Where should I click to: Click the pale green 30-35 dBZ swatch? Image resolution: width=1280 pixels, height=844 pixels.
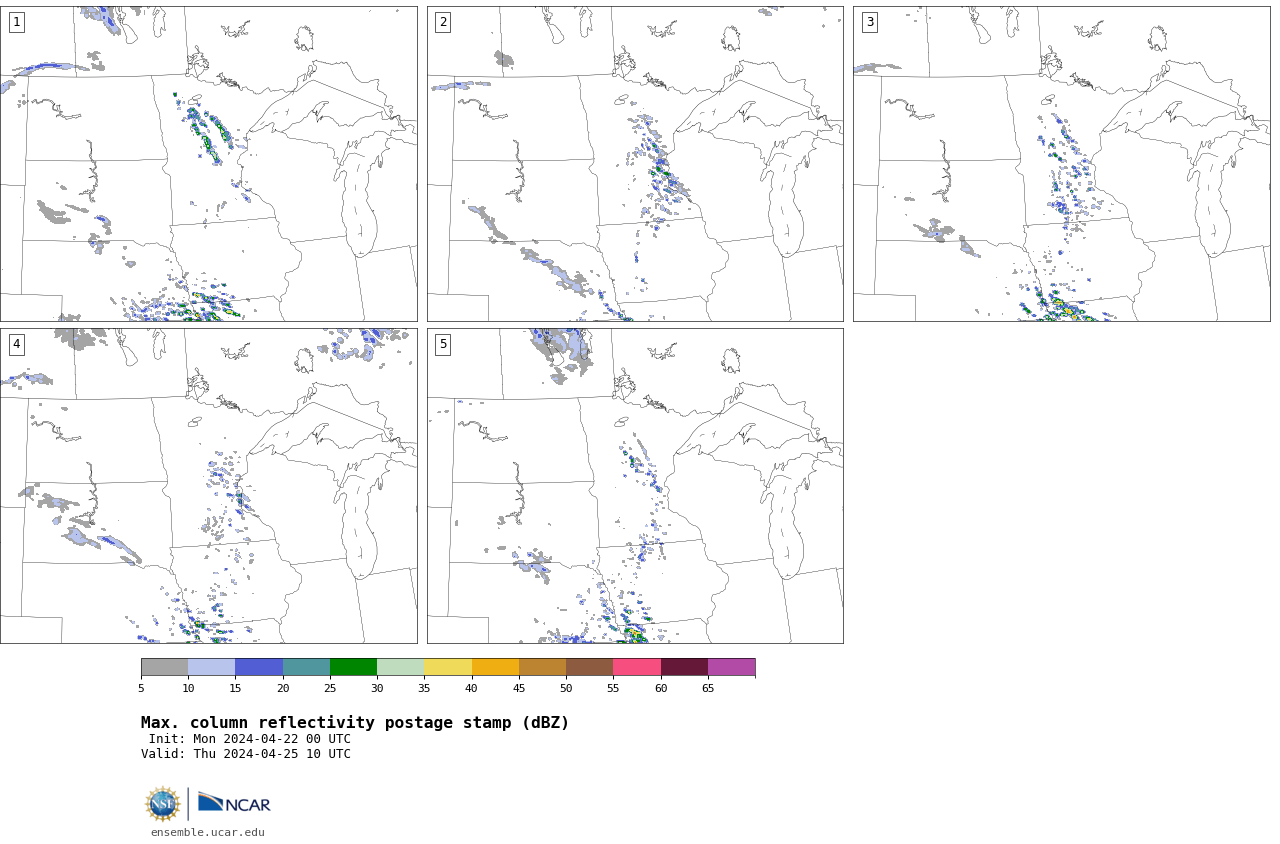tap(401, 667)
